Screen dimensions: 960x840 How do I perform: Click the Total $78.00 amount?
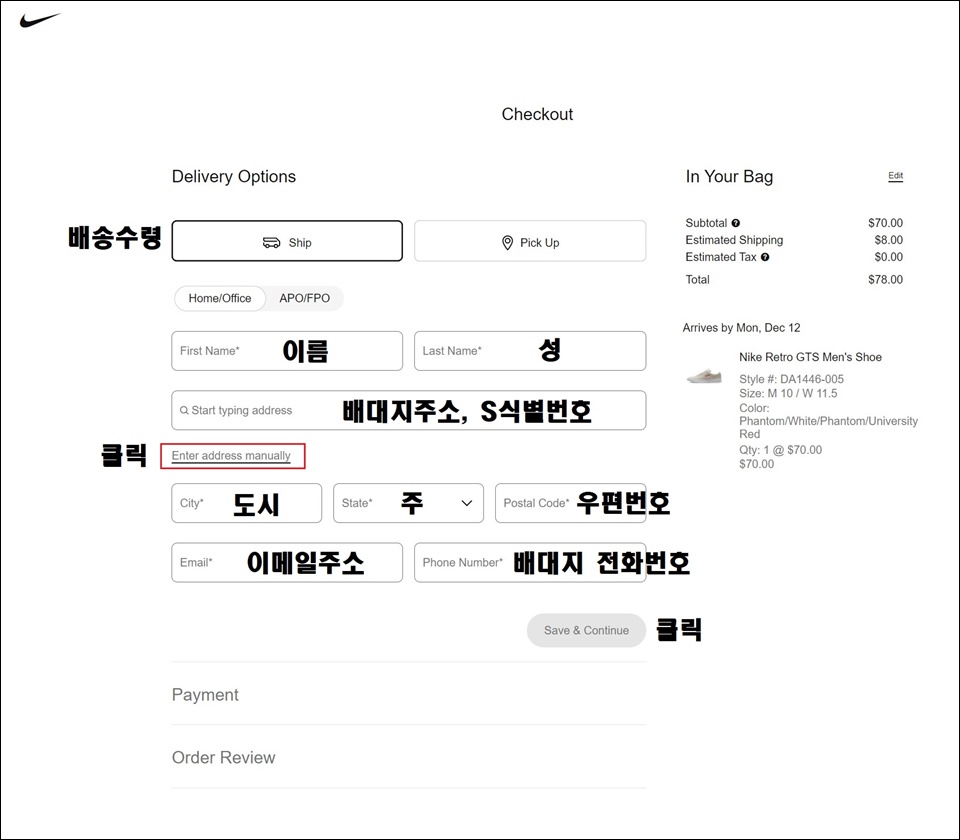885,279
